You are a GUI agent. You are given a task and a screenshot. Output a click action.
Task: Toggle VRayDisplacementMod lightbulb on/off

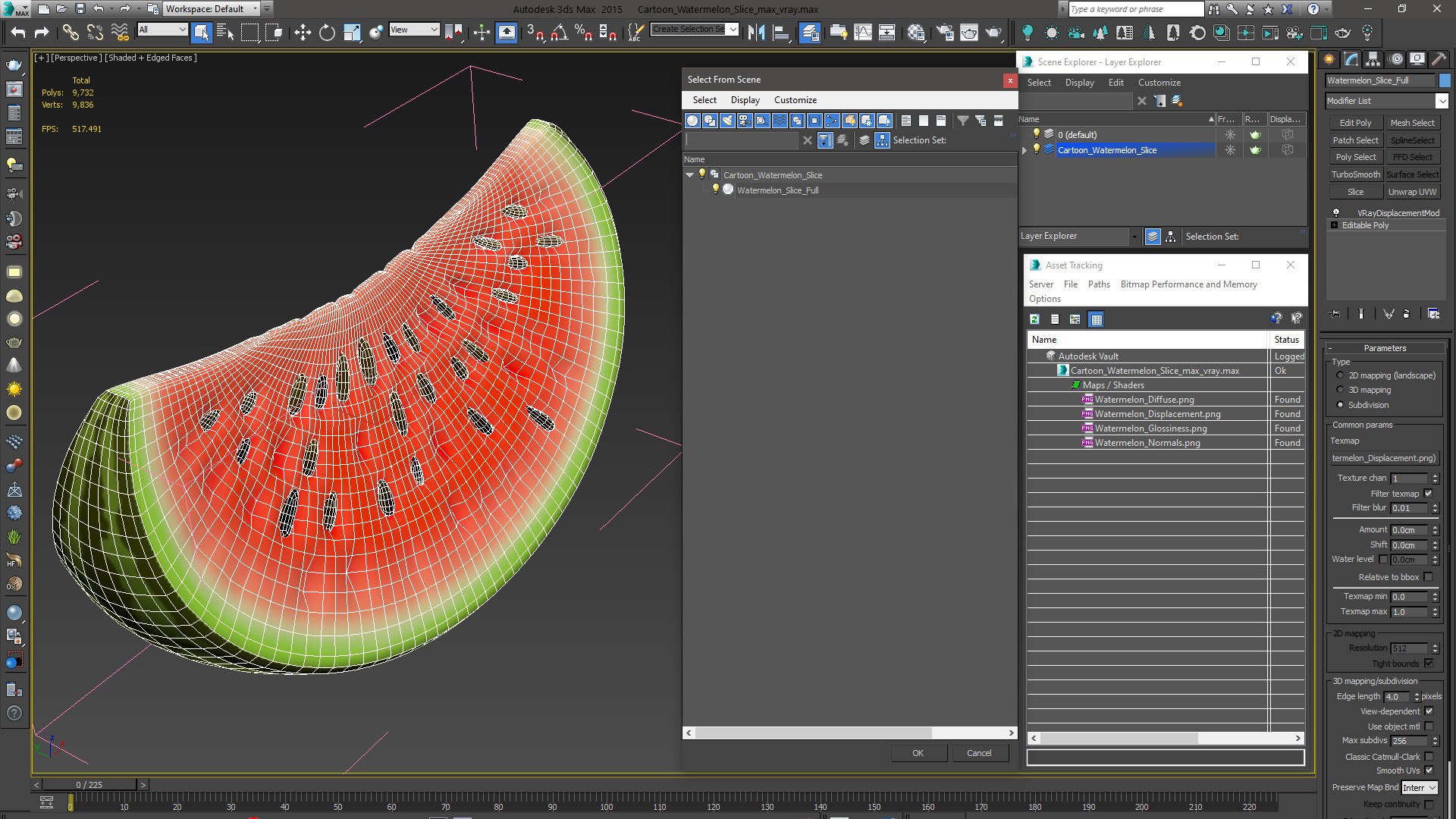(x=1336, y=213)
